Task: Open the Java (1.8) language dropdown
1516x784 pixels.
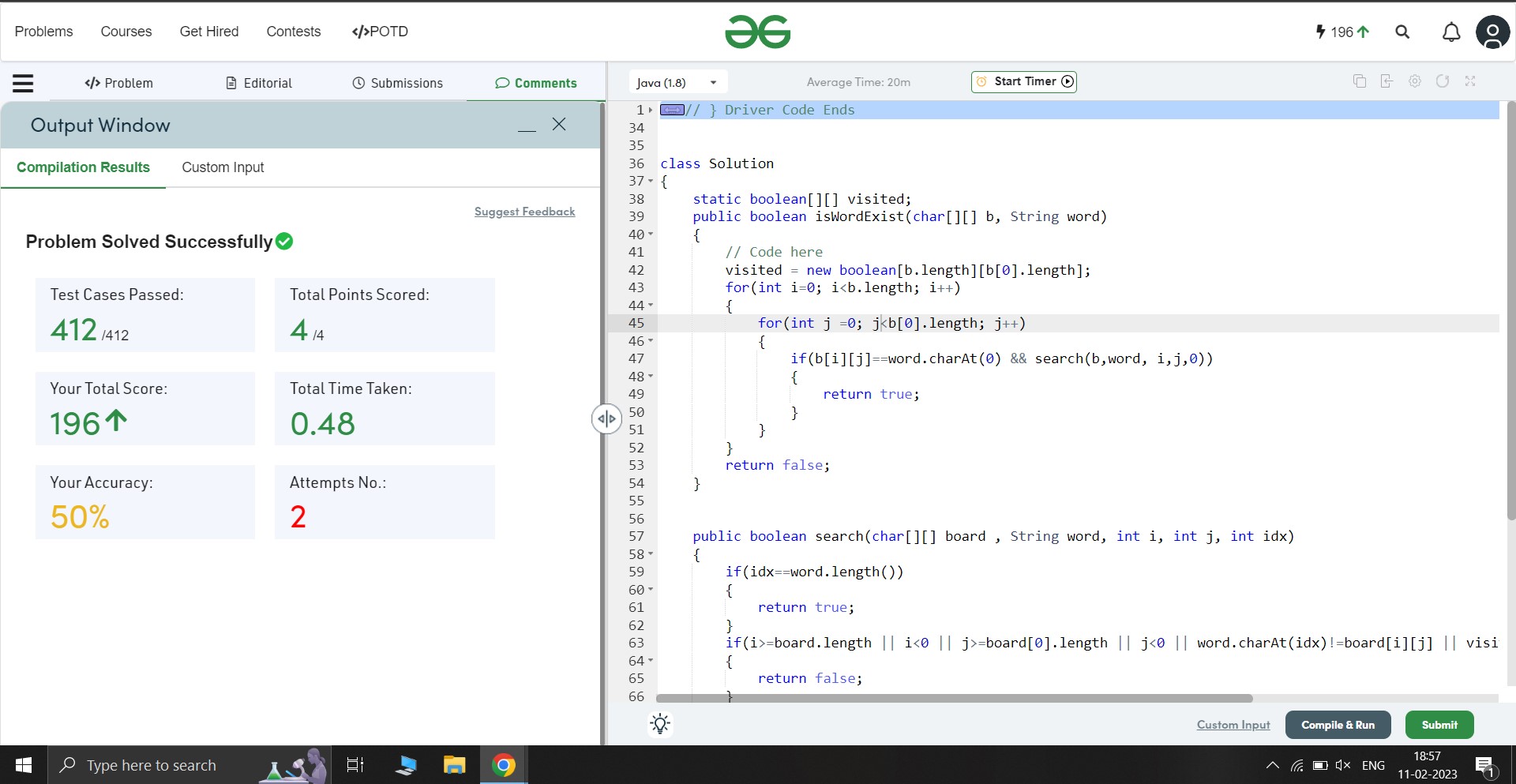Action: click(677, 82)
